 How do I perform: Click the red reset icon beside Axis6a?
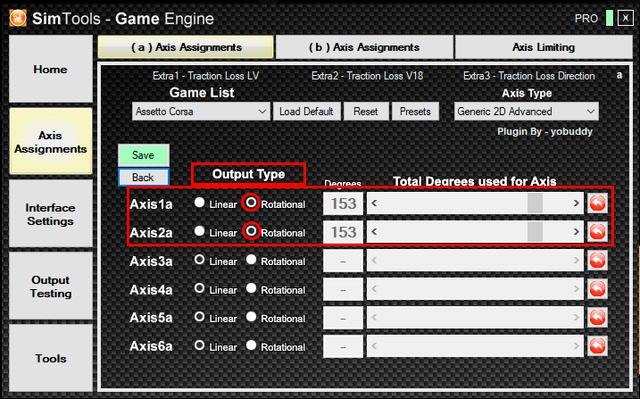598,346
